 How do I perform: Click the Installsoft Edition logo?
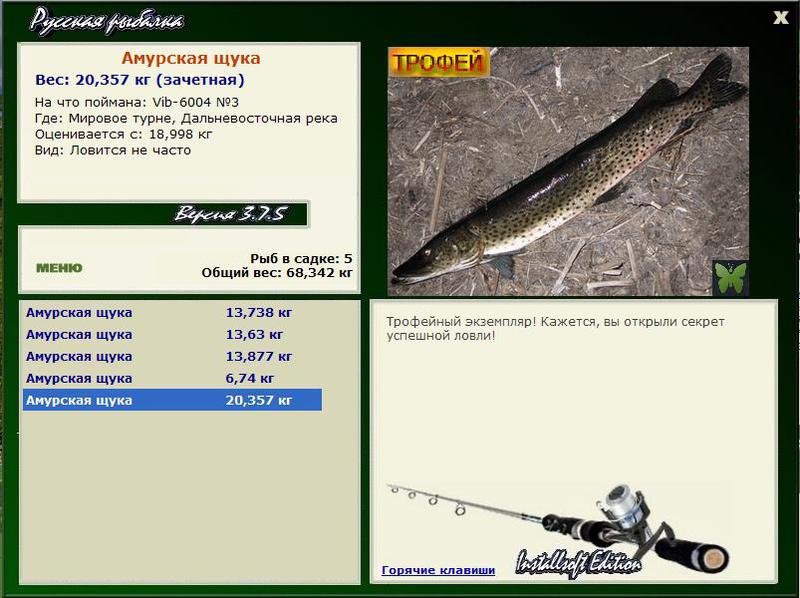(x=578, y=563)
